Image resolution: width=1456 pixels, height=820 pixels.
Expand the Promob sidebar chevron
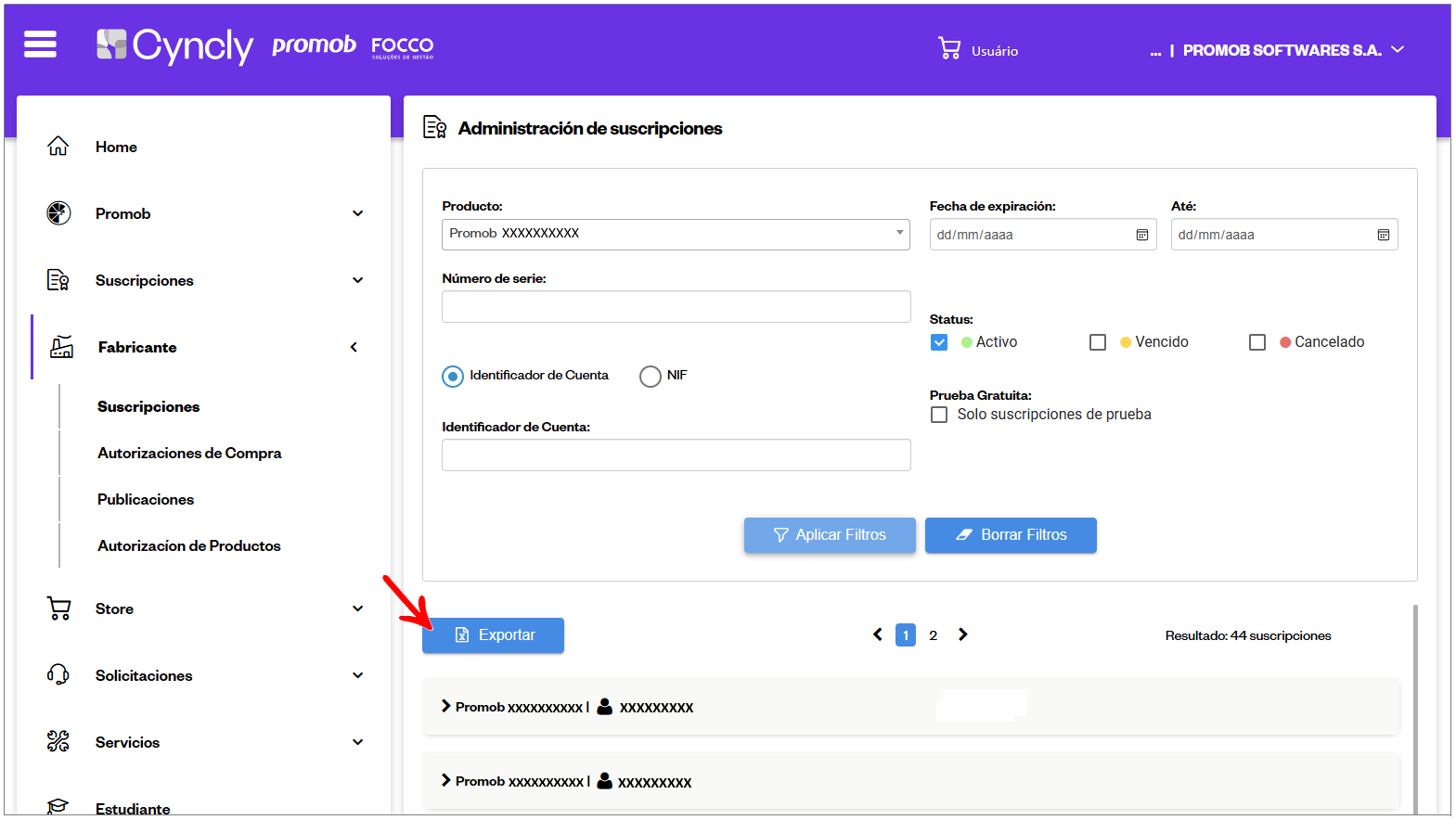[358, 213]
